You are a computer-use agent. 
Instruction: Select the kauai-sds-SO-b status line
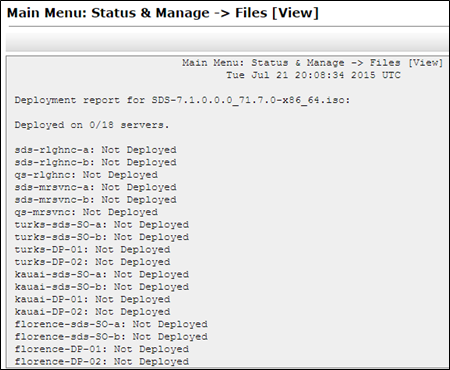pyautogui.click(x=102, y=287)
